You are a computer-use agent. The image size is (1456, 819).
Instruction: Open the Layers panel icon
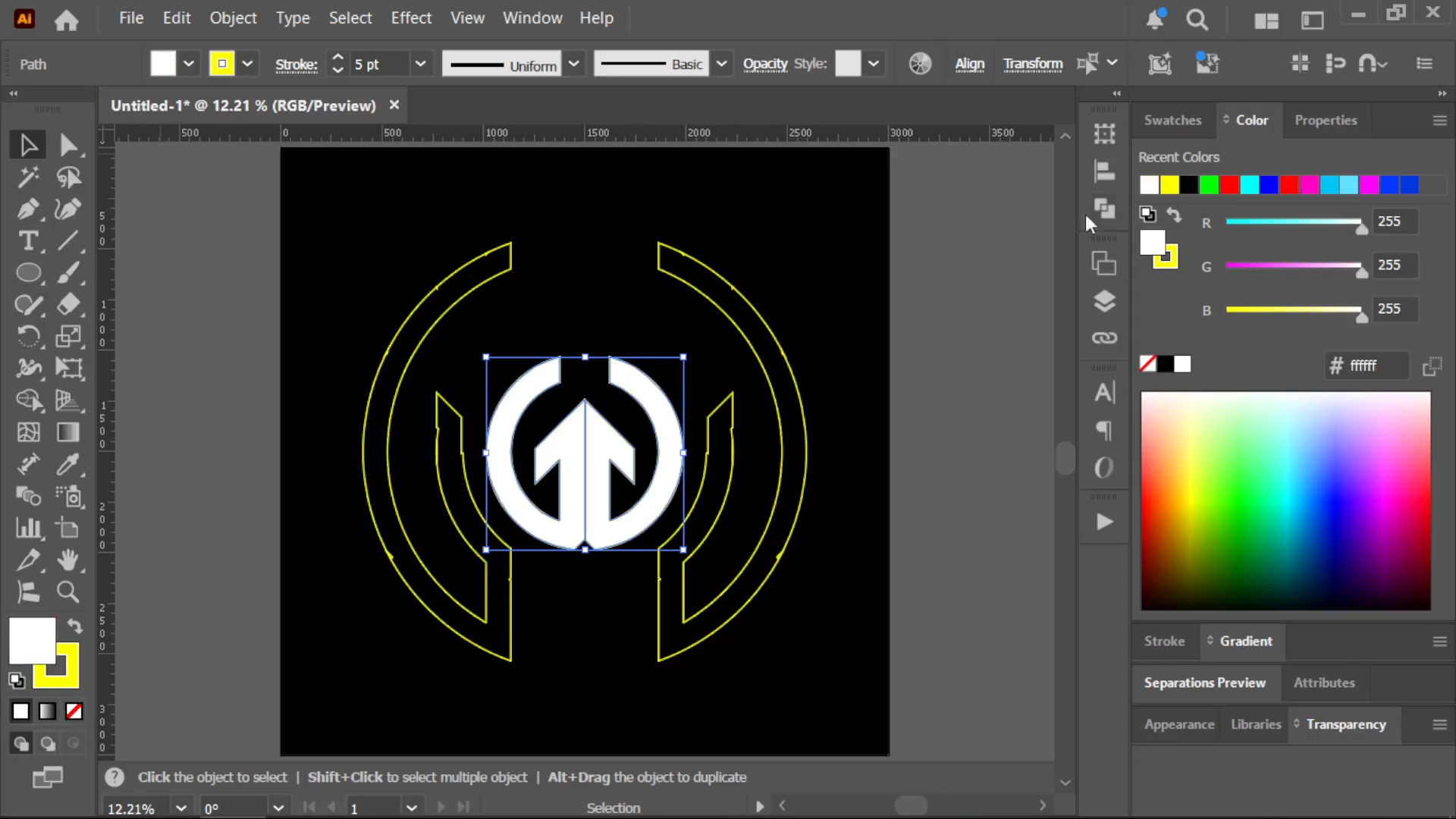(x=1104, y=302)
